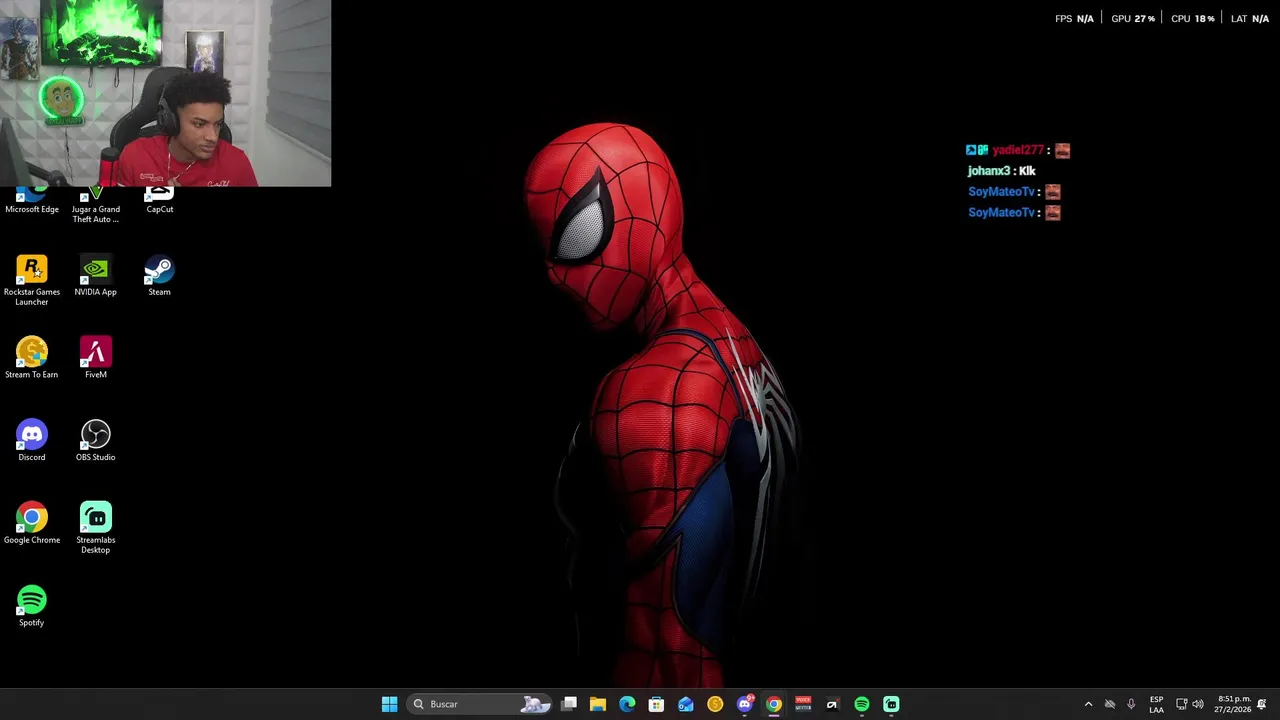Screen dimensions: 1280x720
Task: Launch Rockstar Games Launcher from desktop
Action: point(32,280)
